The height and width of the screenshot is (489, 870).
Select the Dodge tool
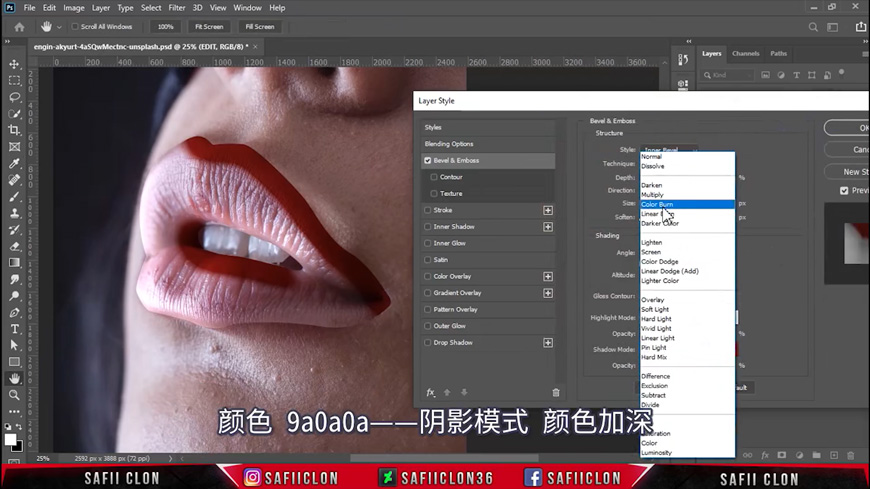point(14,296)
